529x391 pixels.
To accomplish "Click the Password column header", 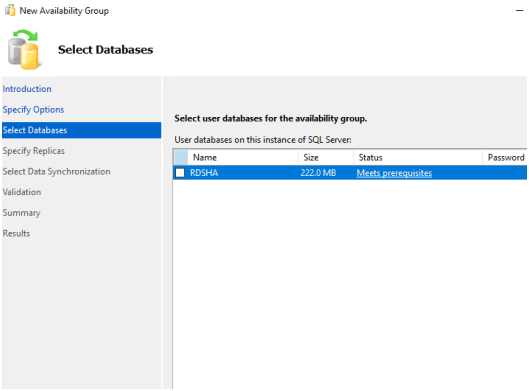I will [505, 158].
